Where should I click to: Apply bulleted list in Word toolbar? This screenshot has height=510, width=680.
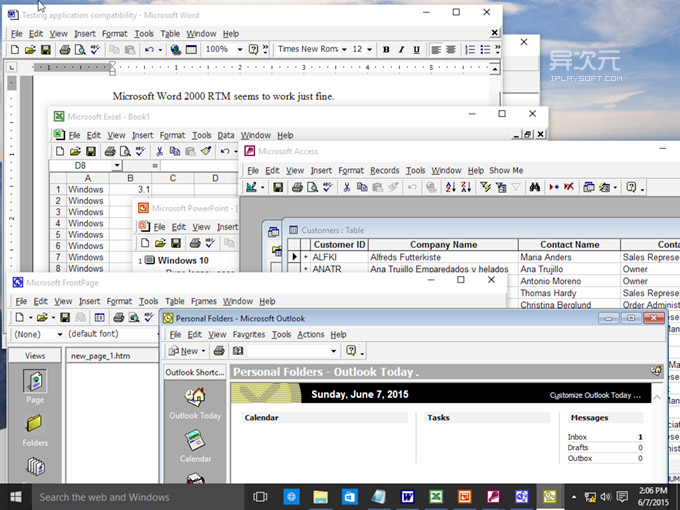(485, 49)
